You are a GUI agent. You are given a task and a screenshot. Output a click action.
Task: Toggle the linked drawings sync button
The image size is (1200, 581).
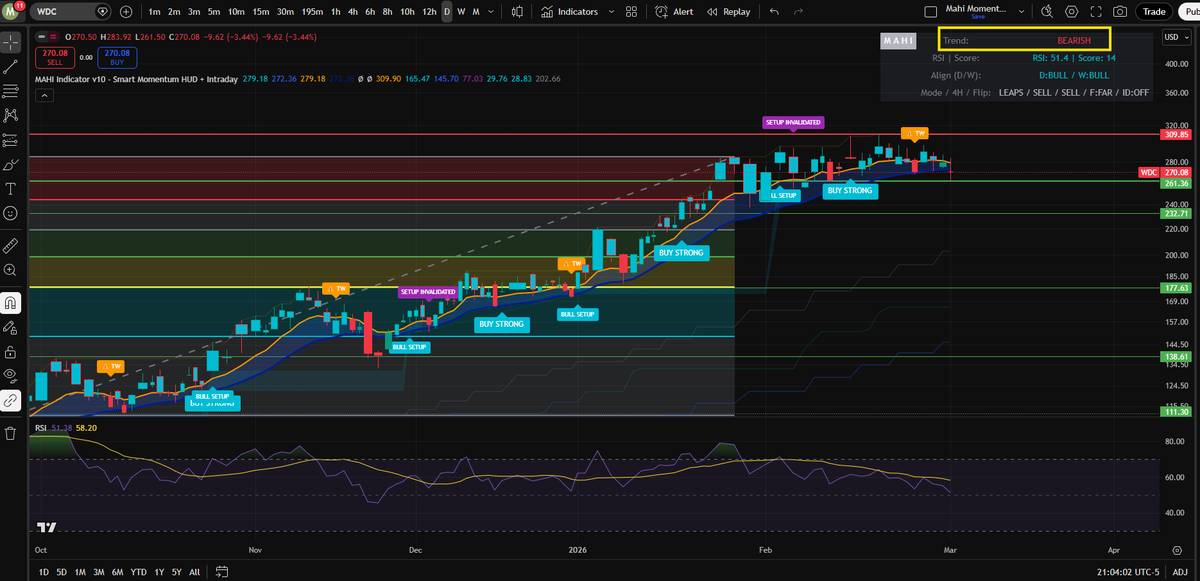tap(10, 400)
